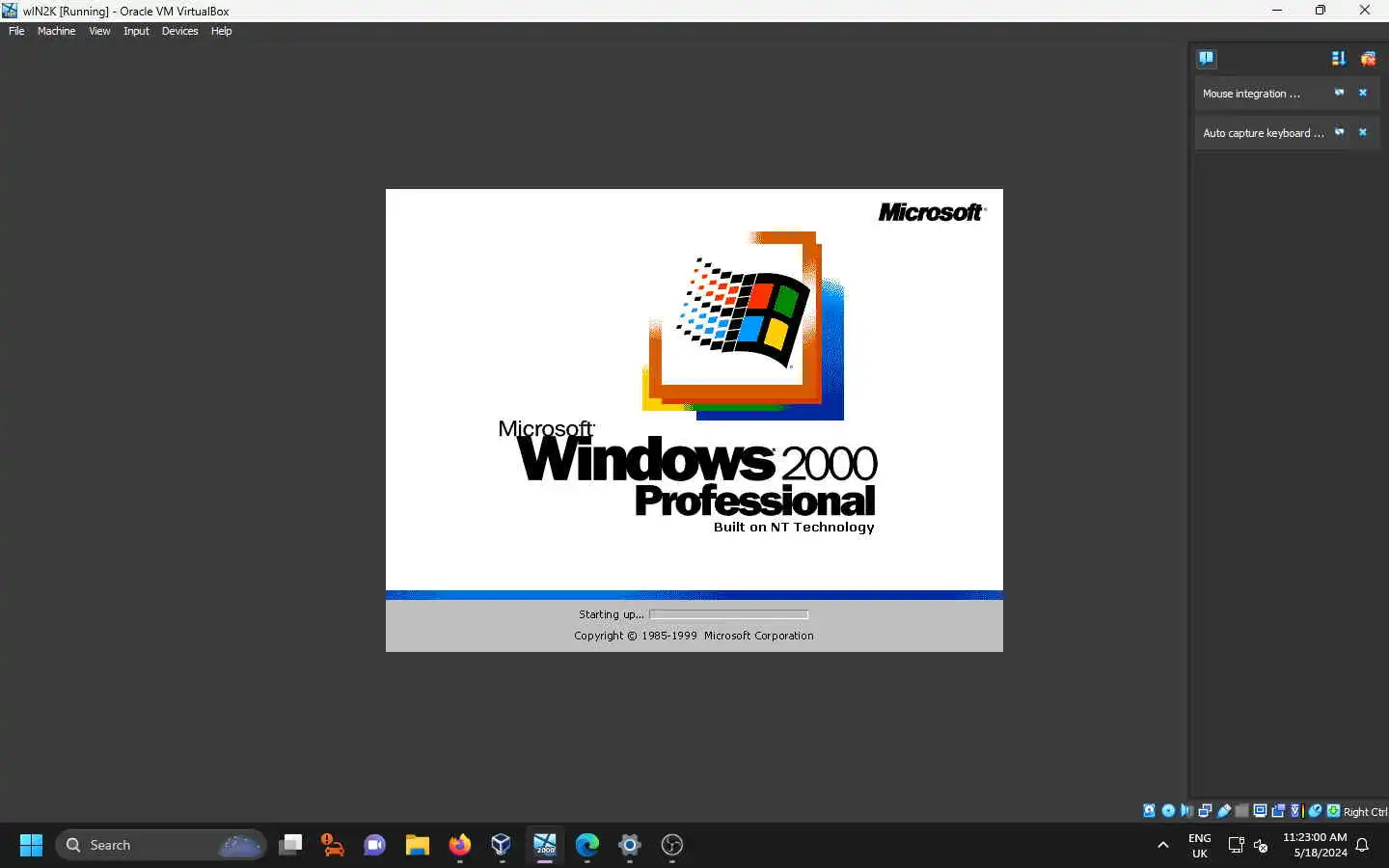Screen dimensions: 1389x868
Task: Click the network adapters status icon
Action: coord(1205,811)
